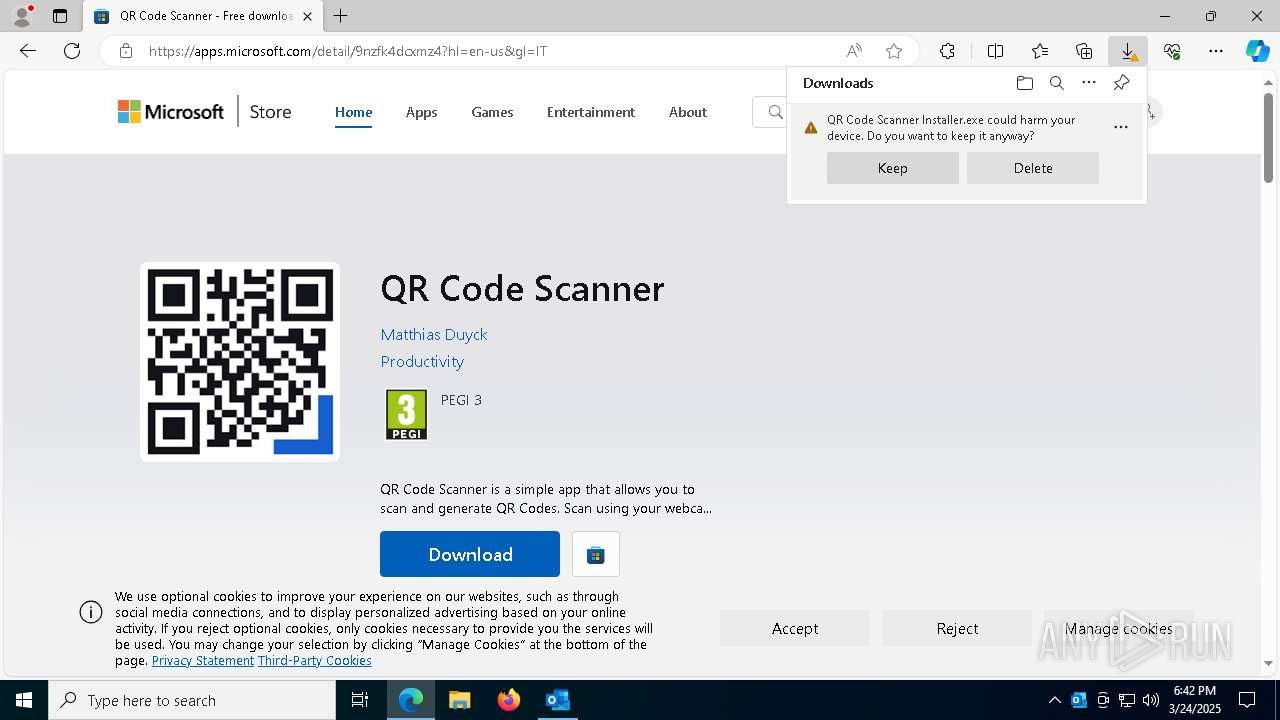Screen dimensions: 1280x720
Task: Select the QR Code Scanner browser tab
Action: (204, 16)
